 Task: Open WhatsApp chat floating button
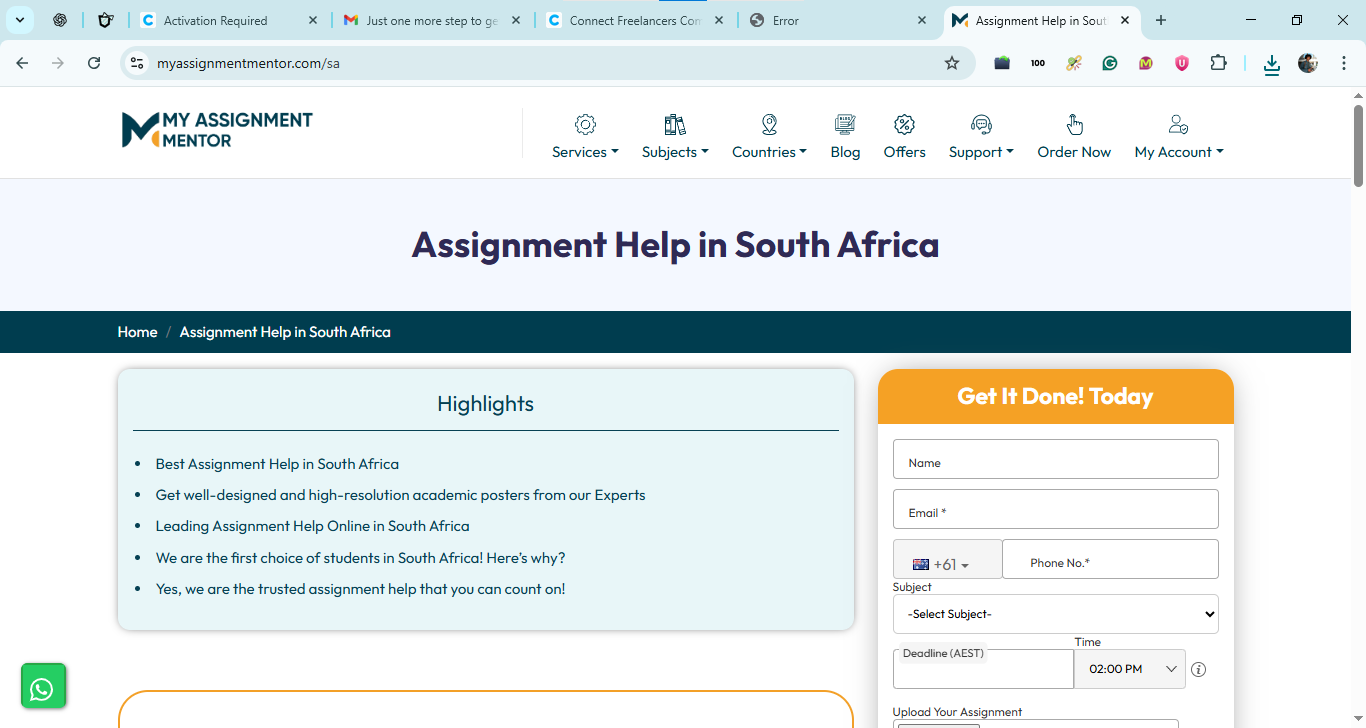point(43,686)
